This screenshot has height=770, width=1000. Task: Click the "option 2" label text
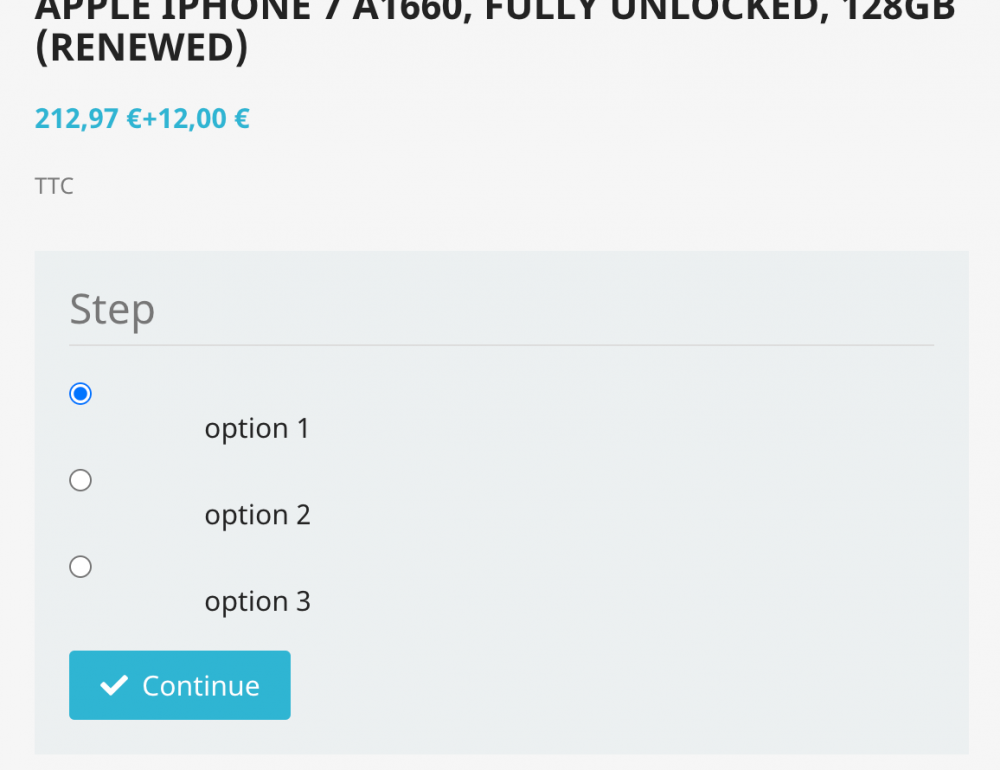coord(257,515)
